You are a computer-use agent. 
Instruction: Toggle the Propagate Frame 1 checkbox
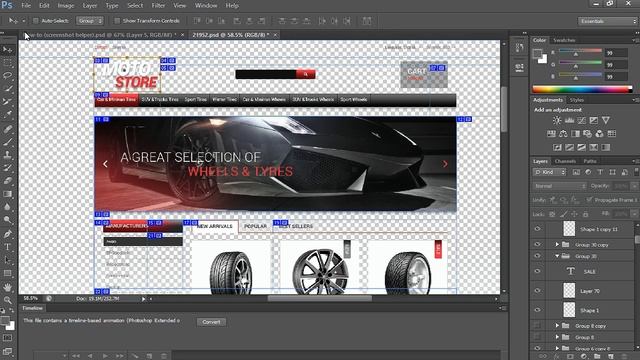coord(589,200)
